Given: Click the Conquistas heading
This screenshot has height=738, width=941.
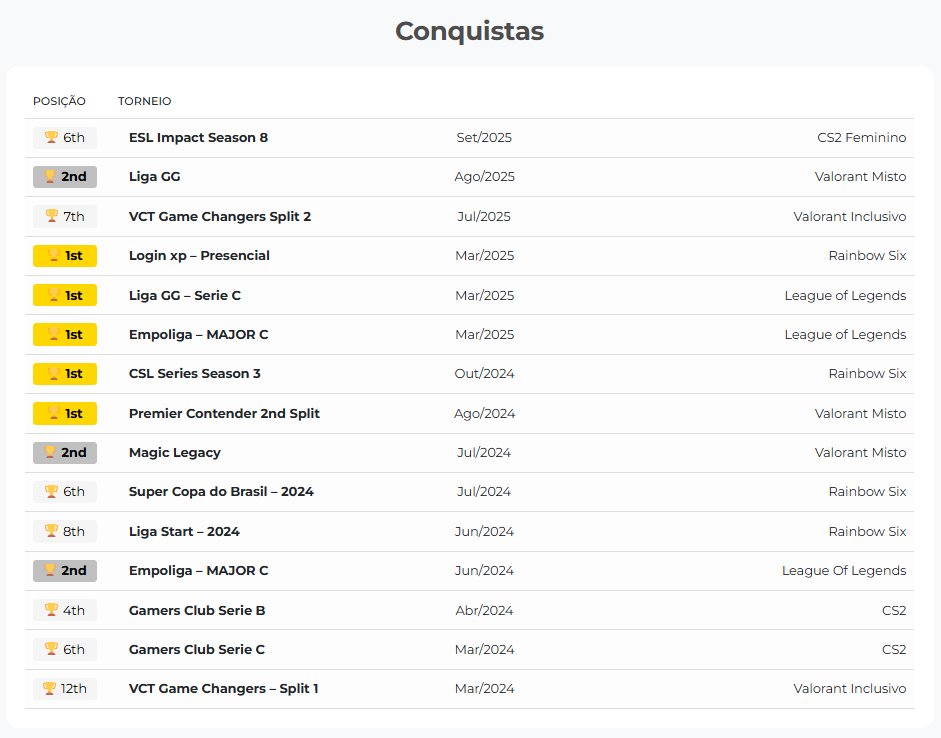Looking at the screenshot, I should 470,31.
